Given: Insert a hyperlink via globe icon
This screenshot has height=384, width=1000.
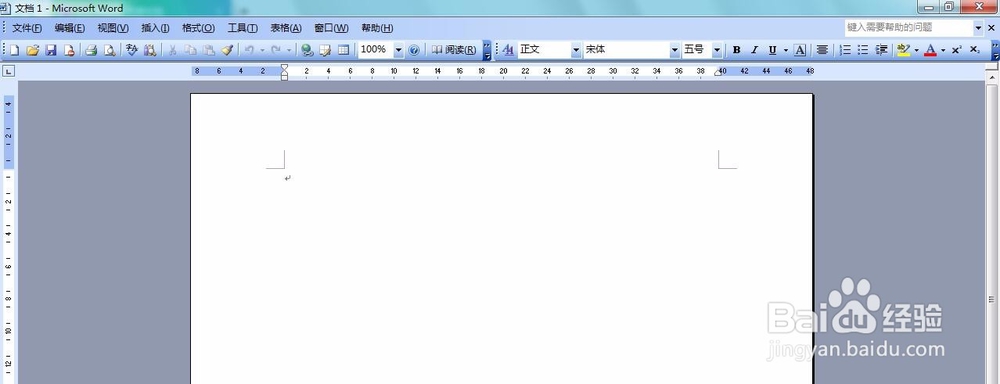Looking at the screenshot, I should (307, 50).
